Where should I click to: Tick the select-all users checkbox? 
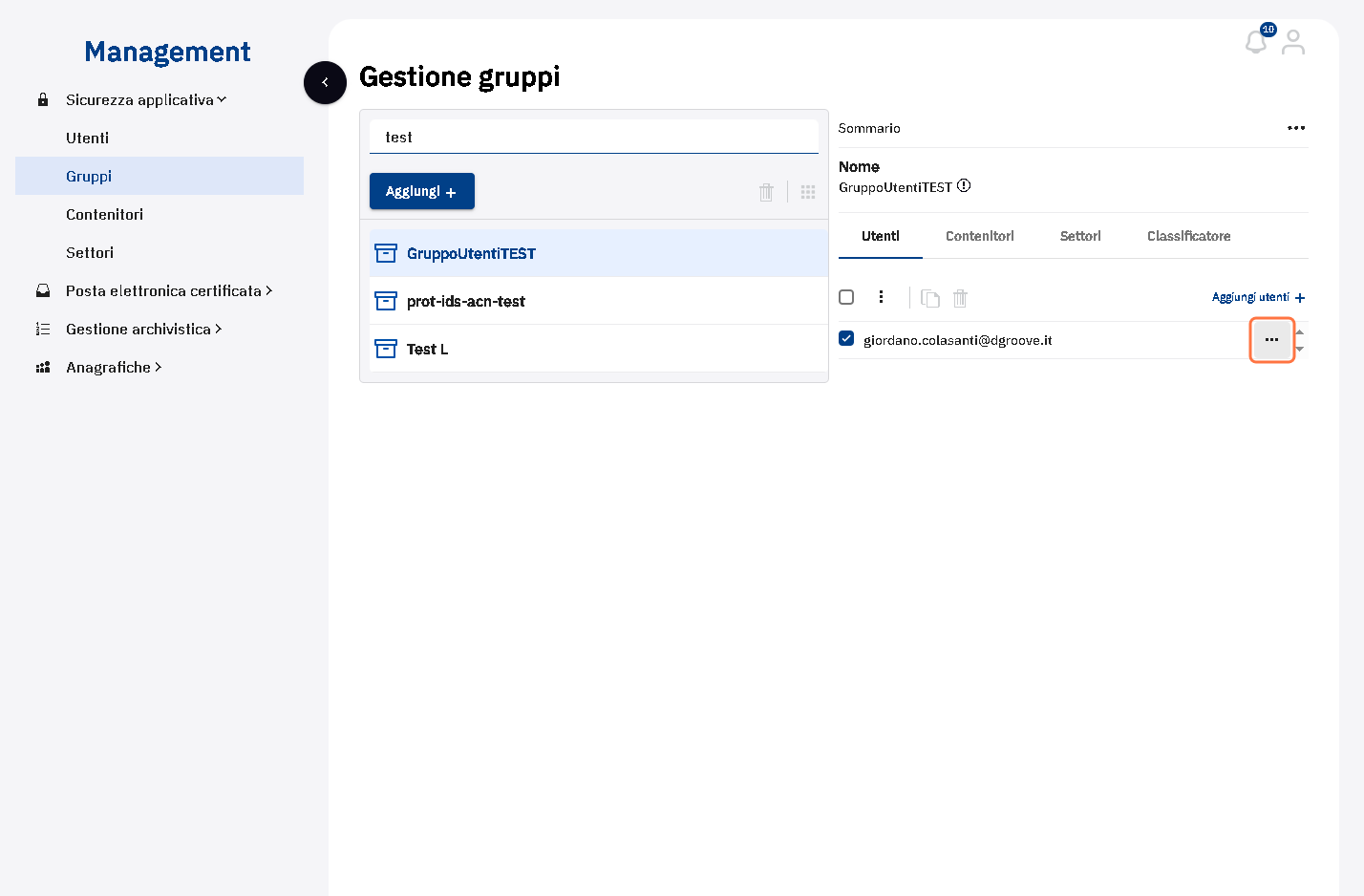point(846,297)
